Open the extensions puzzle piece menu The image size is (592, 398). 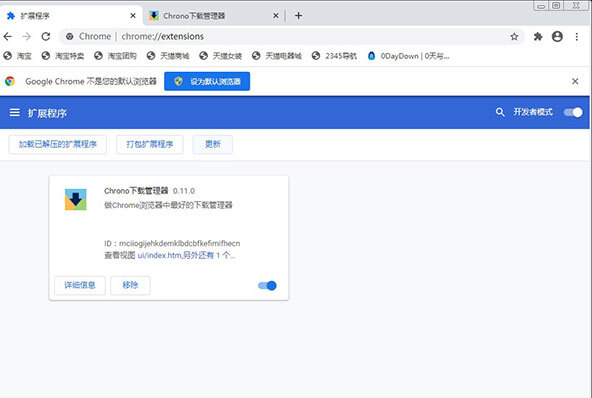coord(538,37)
